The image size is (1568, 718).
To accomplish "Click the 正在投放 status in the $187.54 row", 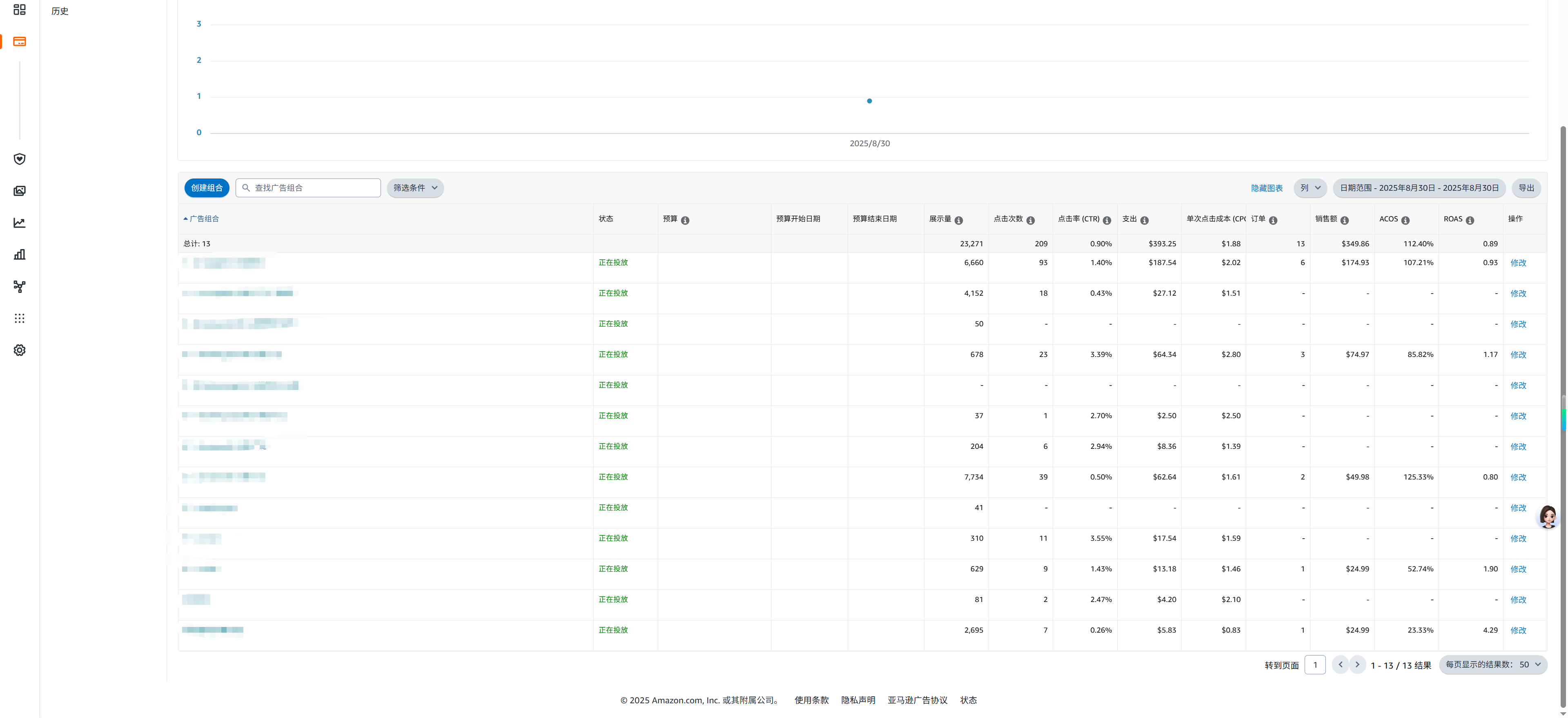I will pyautogui.click(x=613, y=263).
